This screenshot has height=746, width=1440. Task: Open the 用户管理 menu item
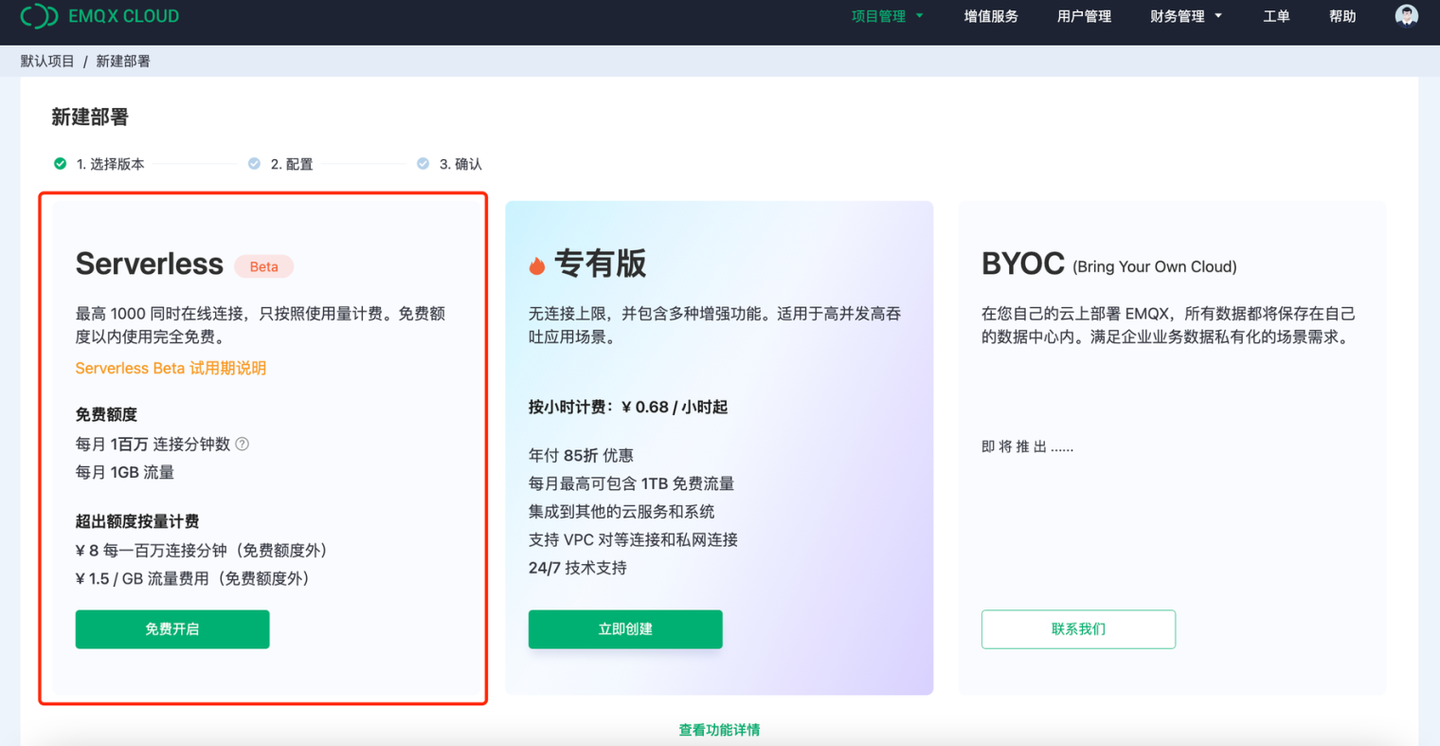pyautogui.click(x=1084, y=16)
